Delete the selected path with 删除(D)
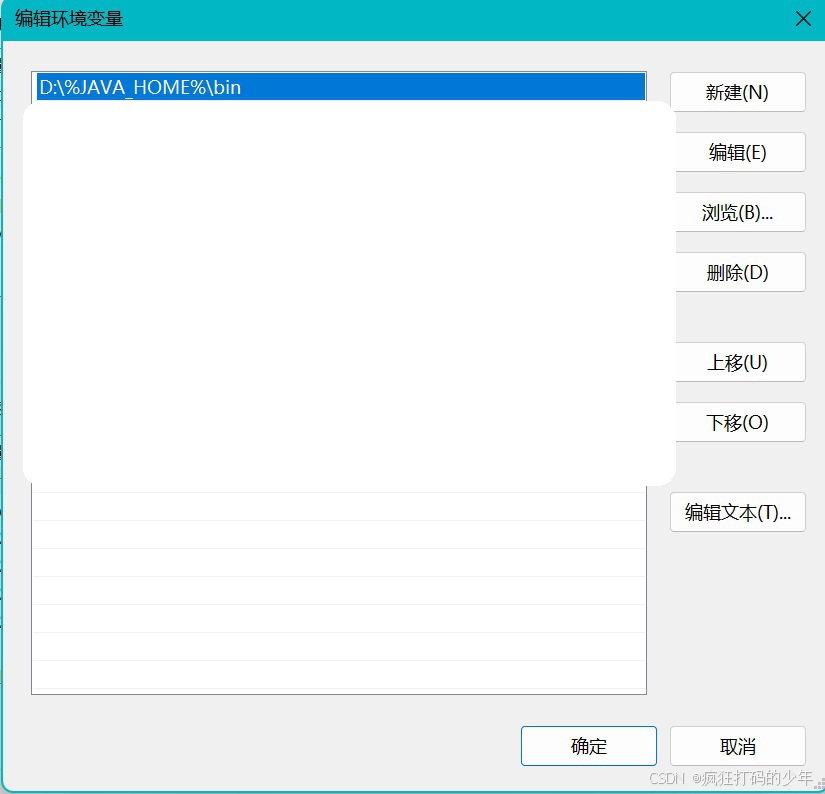This screenshot has width=825, height=794. click(738, 271)
